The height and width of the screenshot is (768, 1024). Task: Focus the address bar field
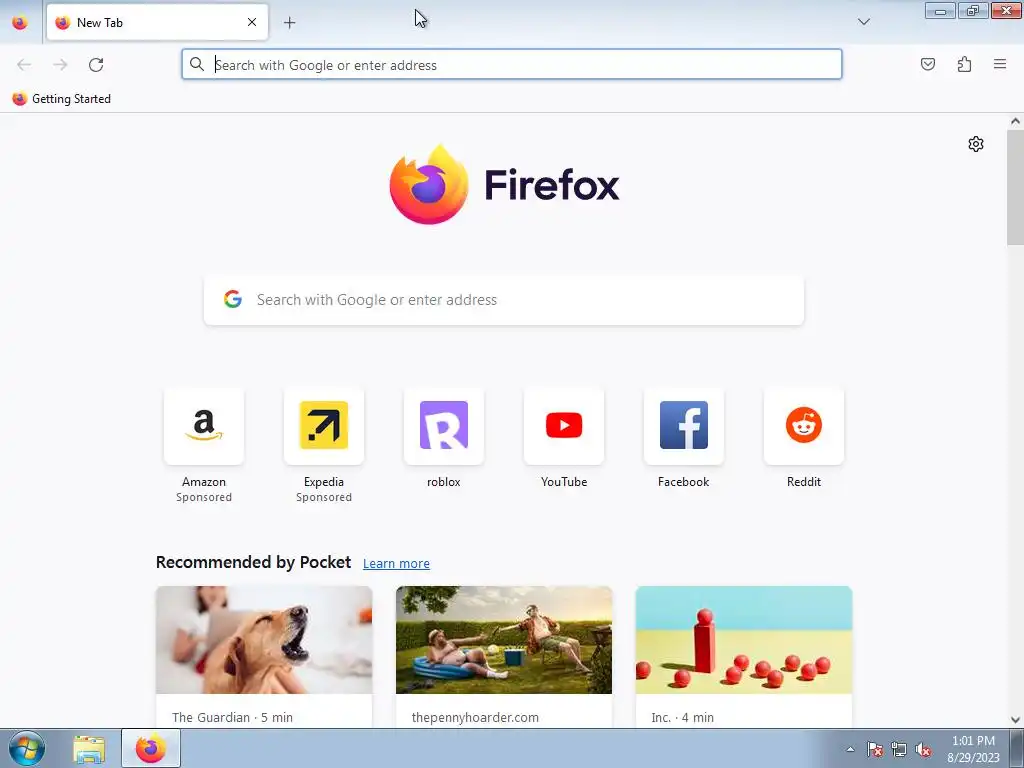(511, 64)
